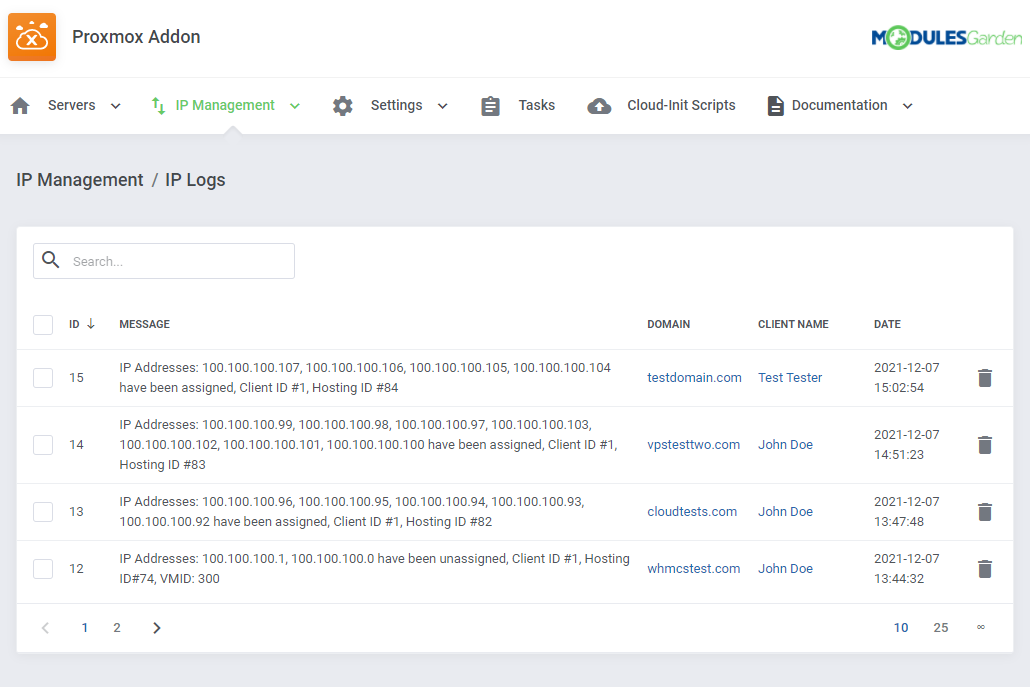Open the Tasks page
Screen dimensions: 1030x687
click(x=537, y=105)
